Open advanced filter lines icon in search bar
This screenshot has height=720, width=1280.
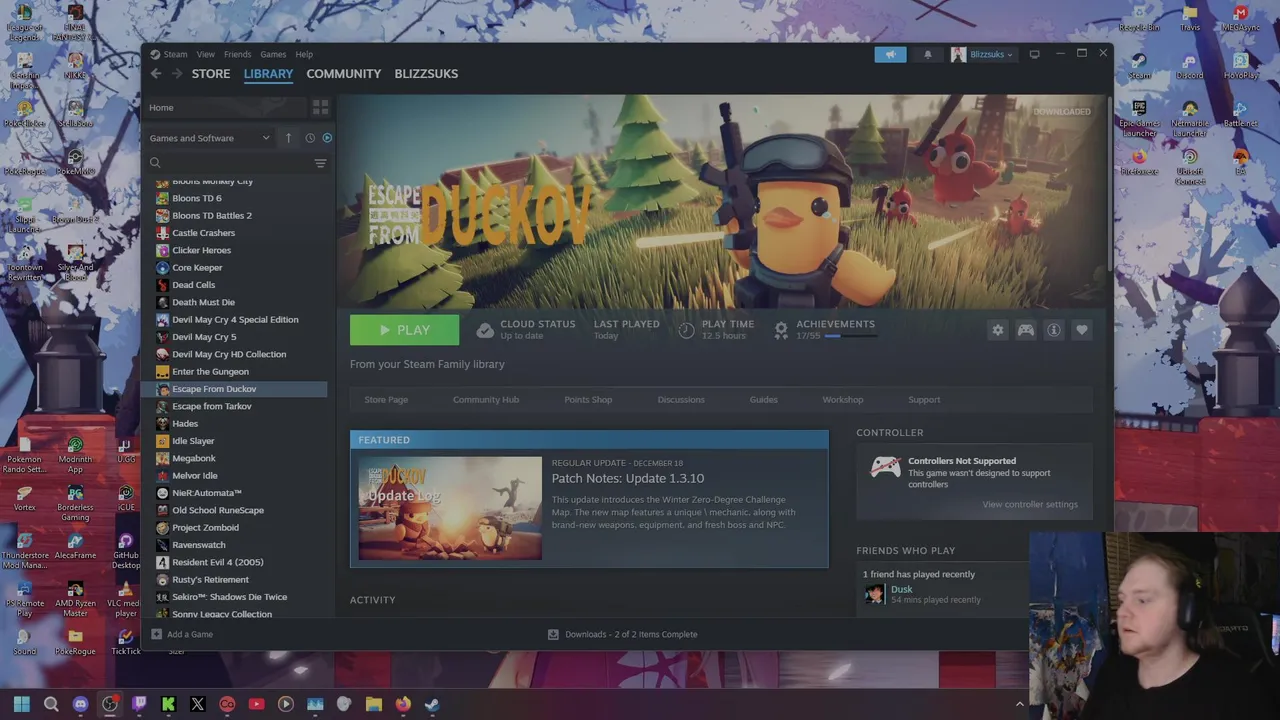point(320,163)
